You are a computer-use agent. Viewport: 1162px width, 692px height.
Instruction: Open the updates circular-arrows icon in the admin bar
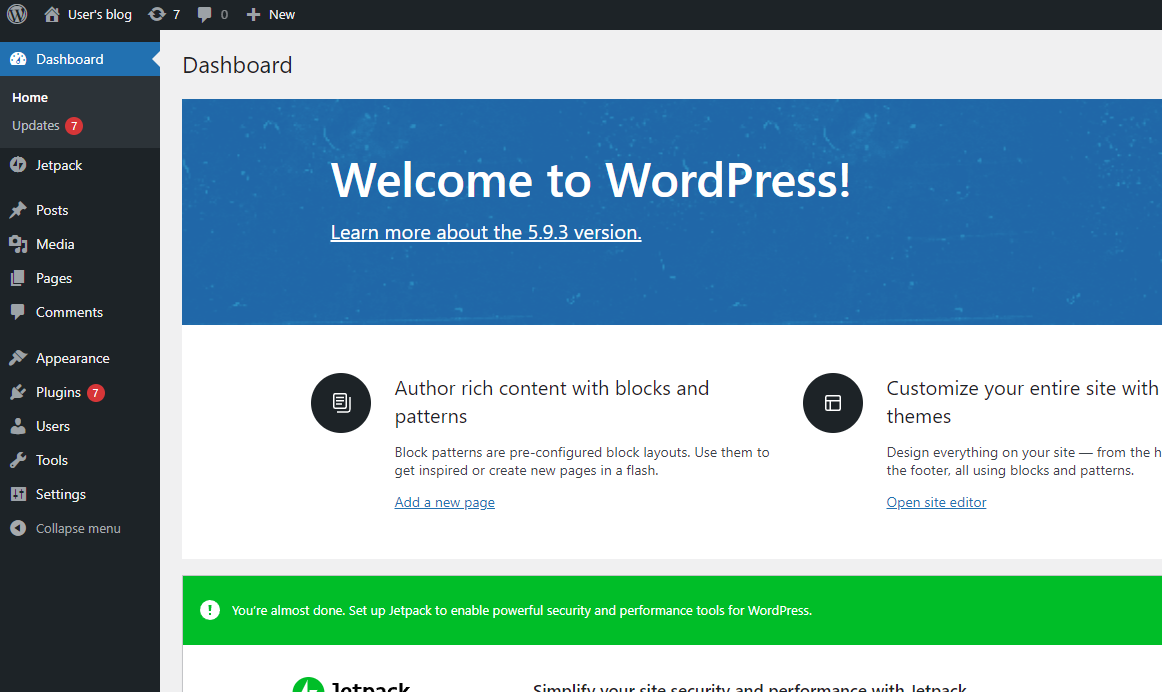click(156, 14)
